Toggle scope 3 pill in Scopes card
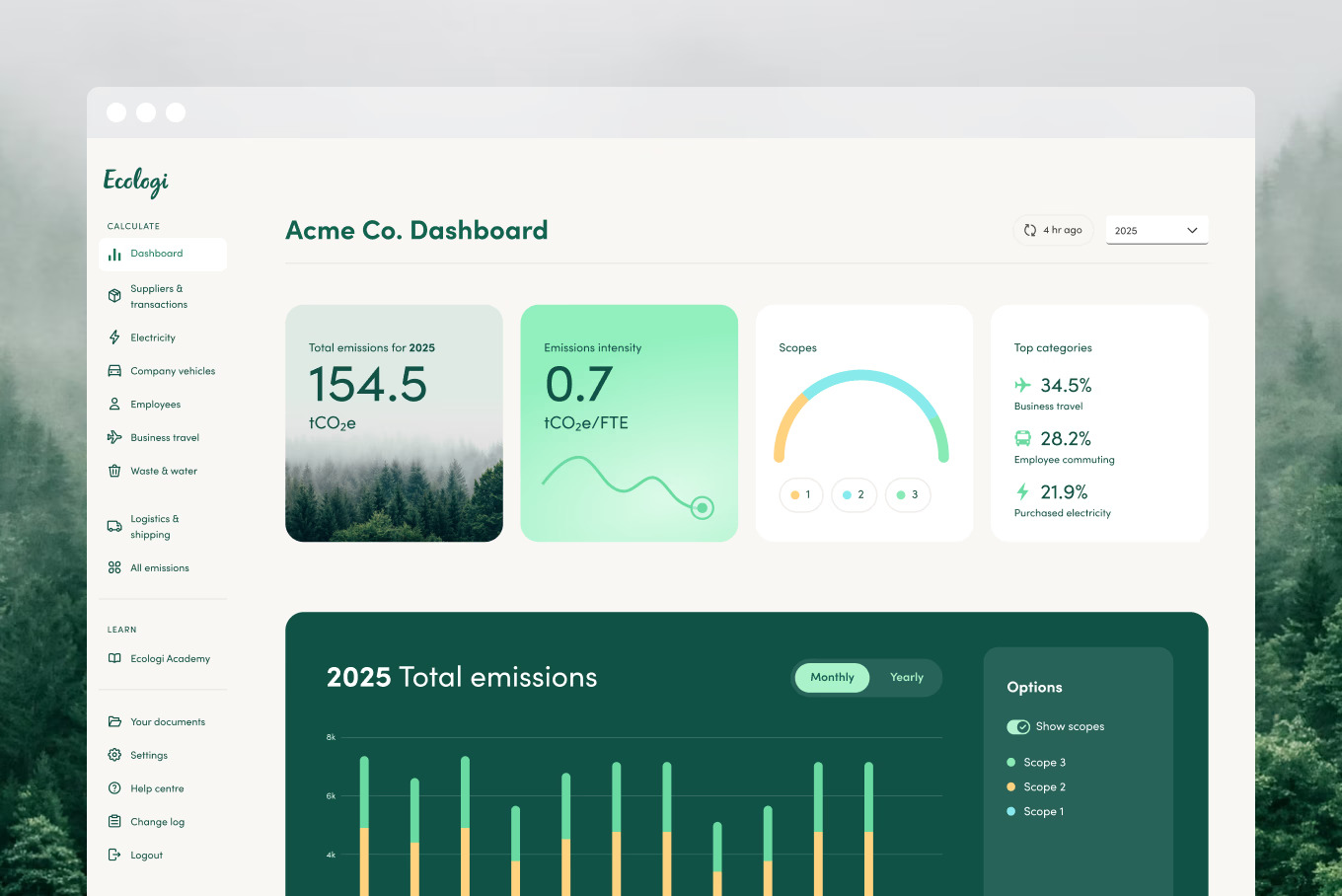Viewport: 1342px width, 896px height. tap(908, 494)
